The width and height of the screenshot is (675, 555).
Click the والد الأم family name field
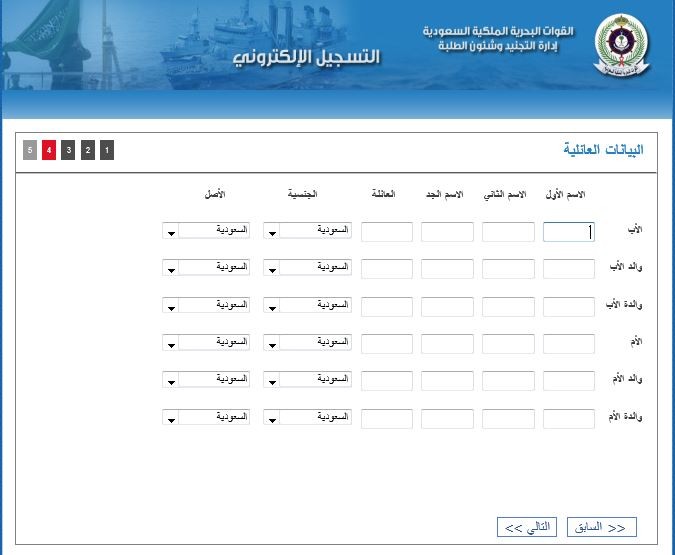click(387, 381)
